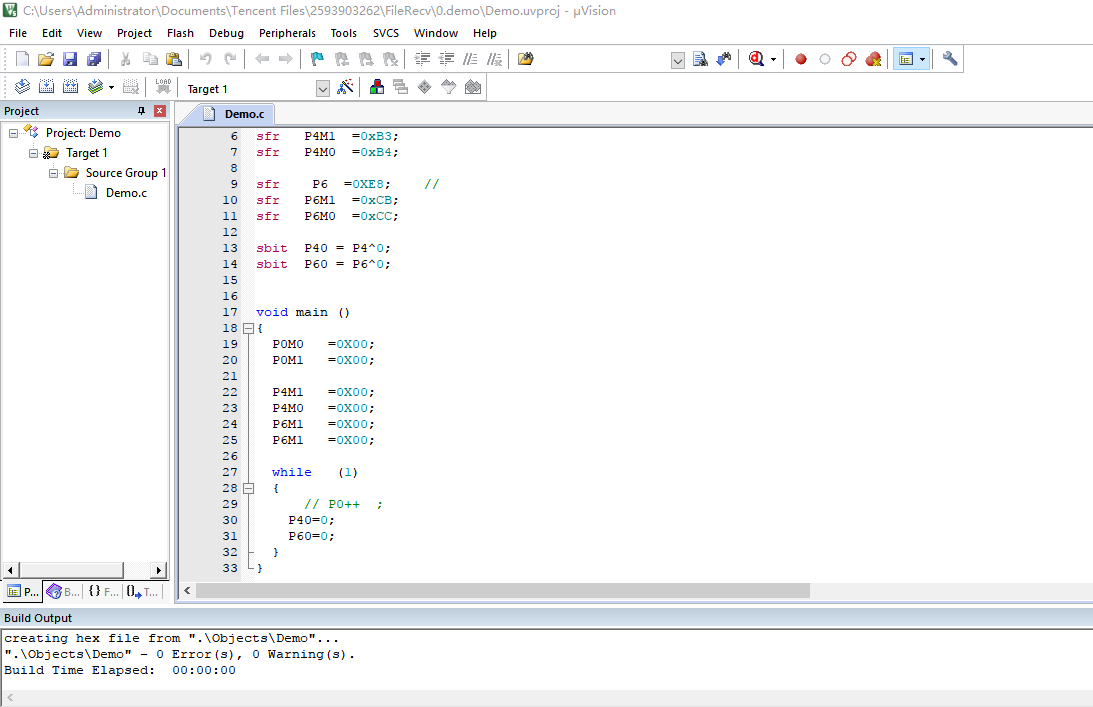Select Demo.c in the project tree
1093x707 pixels.
point(126,193)
